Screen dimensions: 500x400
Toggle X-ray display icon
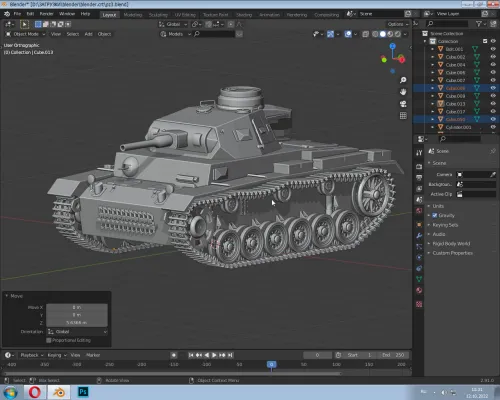[x=366, y=34]
